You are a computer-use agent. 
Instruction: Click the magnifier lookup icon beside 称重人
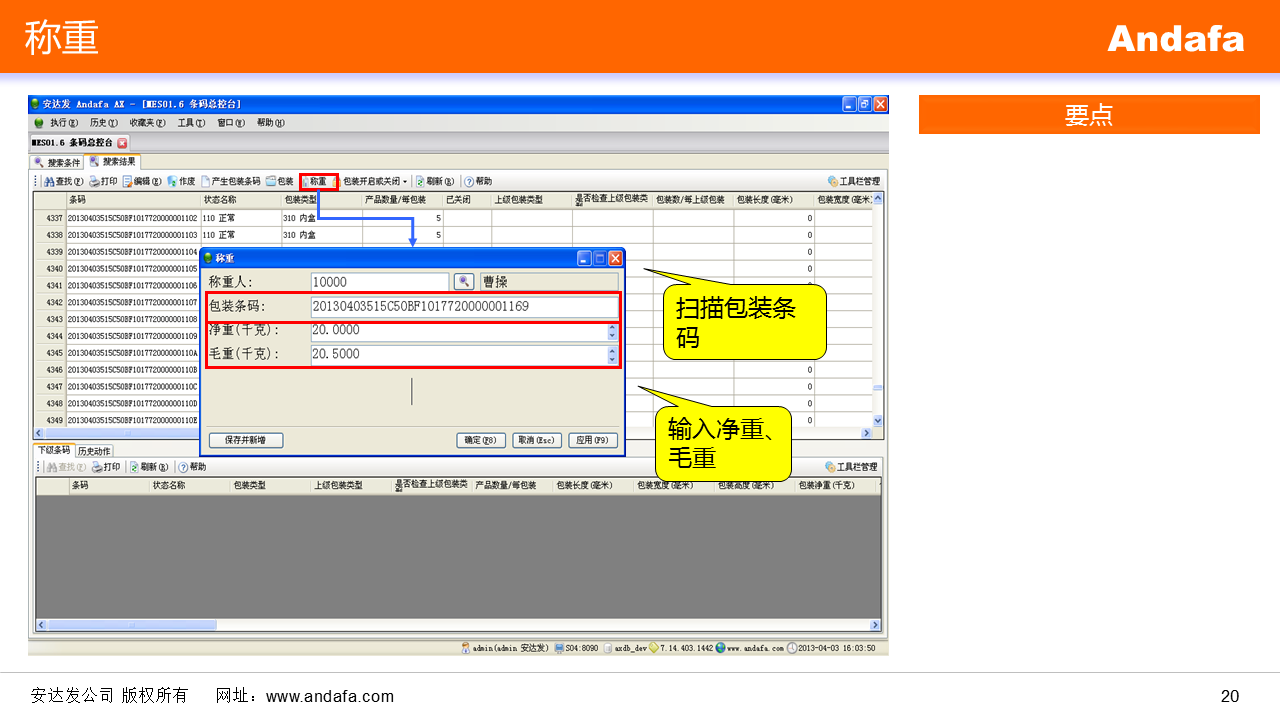(464, 282)
